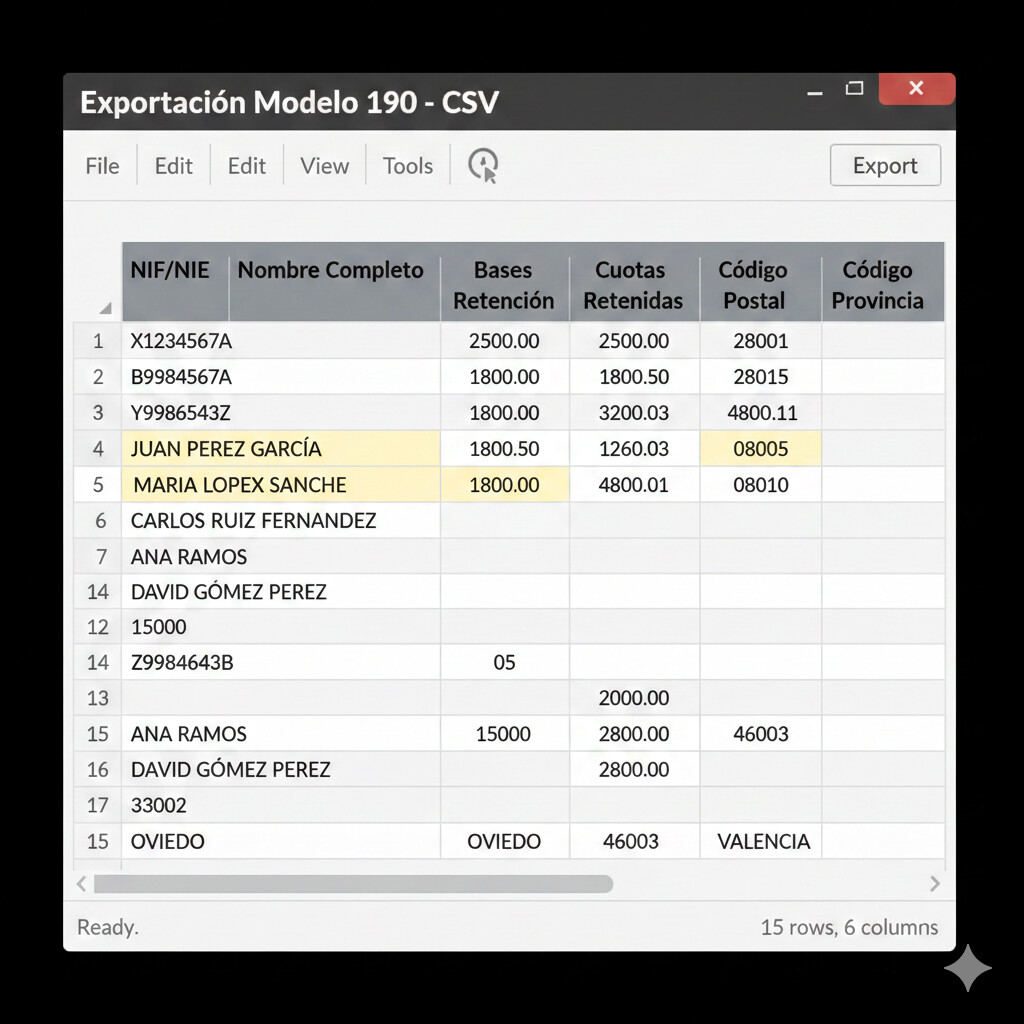This screenshot has height=1024, width=1024.
Task: Click the ANA RAMOS cell in row 7
Action: tap(281, 556)
